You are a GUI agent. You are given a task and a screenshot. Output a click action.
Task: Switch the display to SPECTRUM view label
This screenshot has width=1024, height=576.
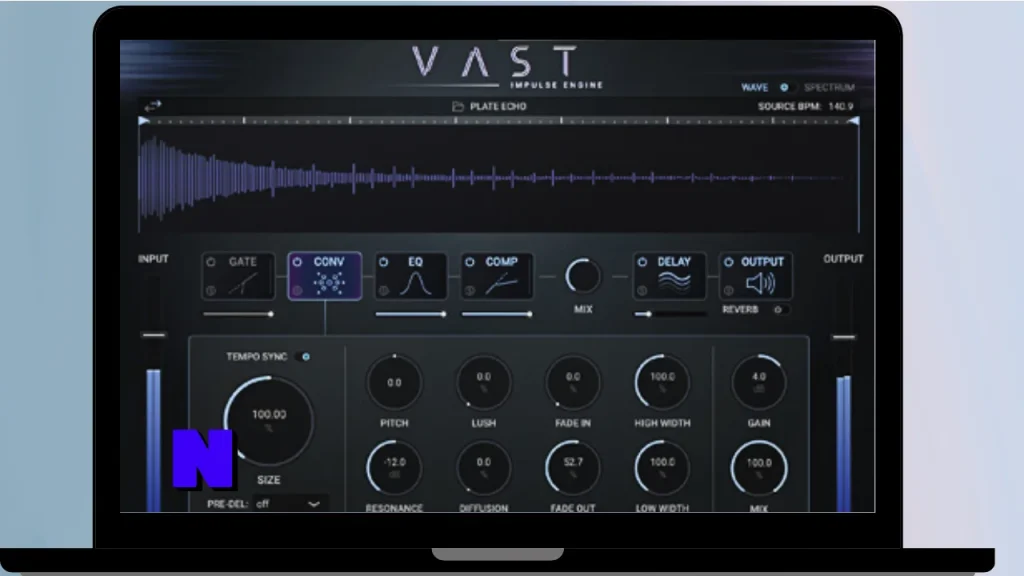click(x=829, y=88)
